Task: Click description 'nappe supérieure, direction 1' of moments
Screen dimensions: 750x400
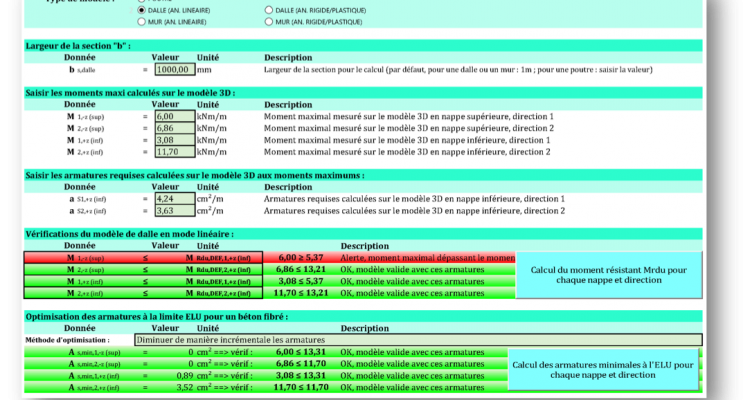Action: click(409, 116)
